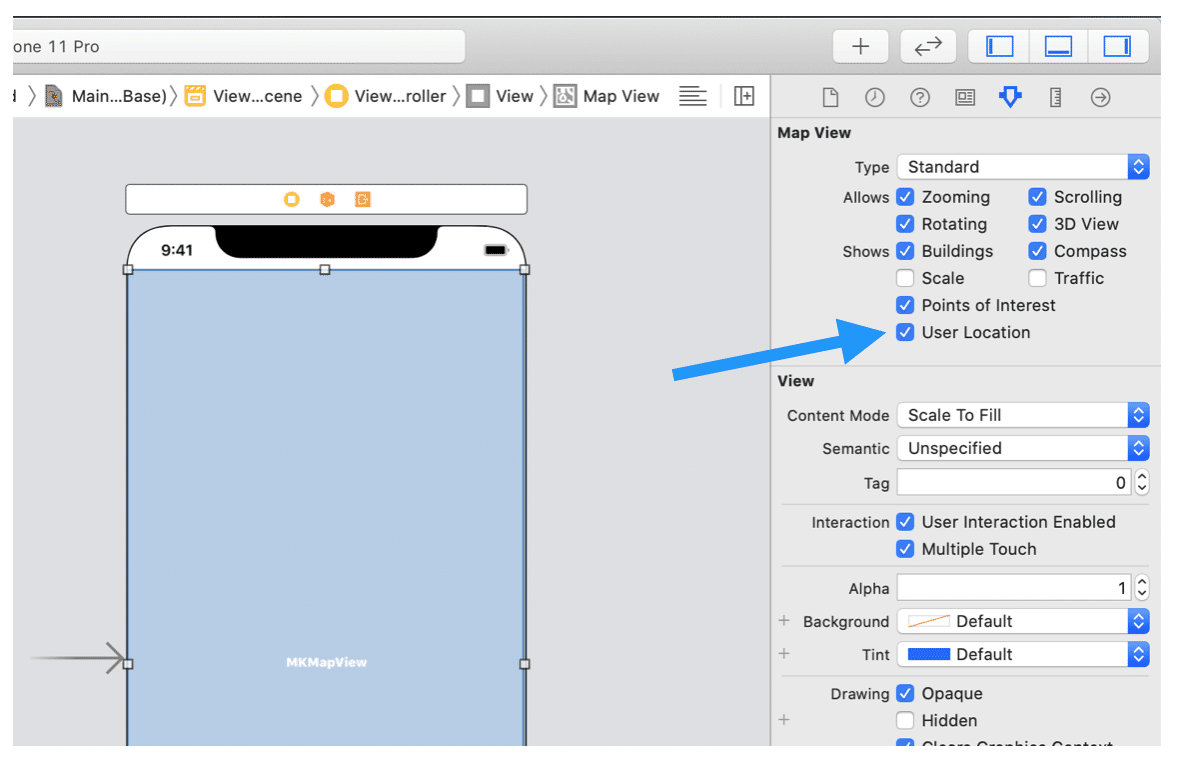Click the code review arrows button
Image resolution: width=1178 pixels, height=760 pixels.
coord(928,47)
